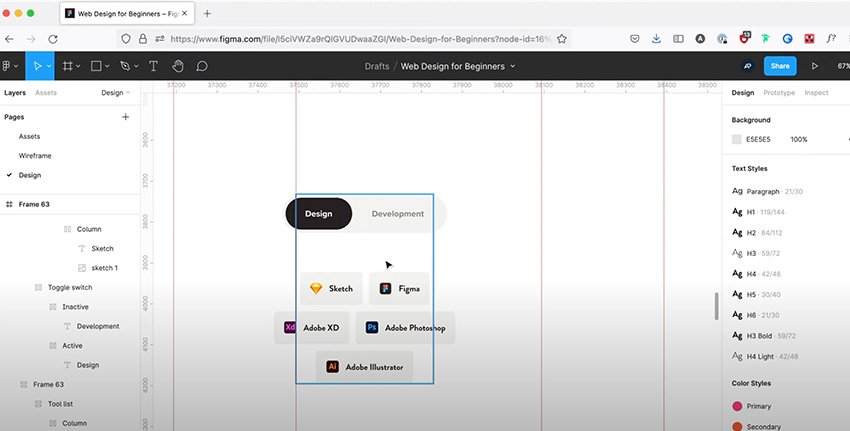Reload the page in browser toolbar
This screenshot has width=850, height=431.
pyautogui.click(x=53, y=39)
